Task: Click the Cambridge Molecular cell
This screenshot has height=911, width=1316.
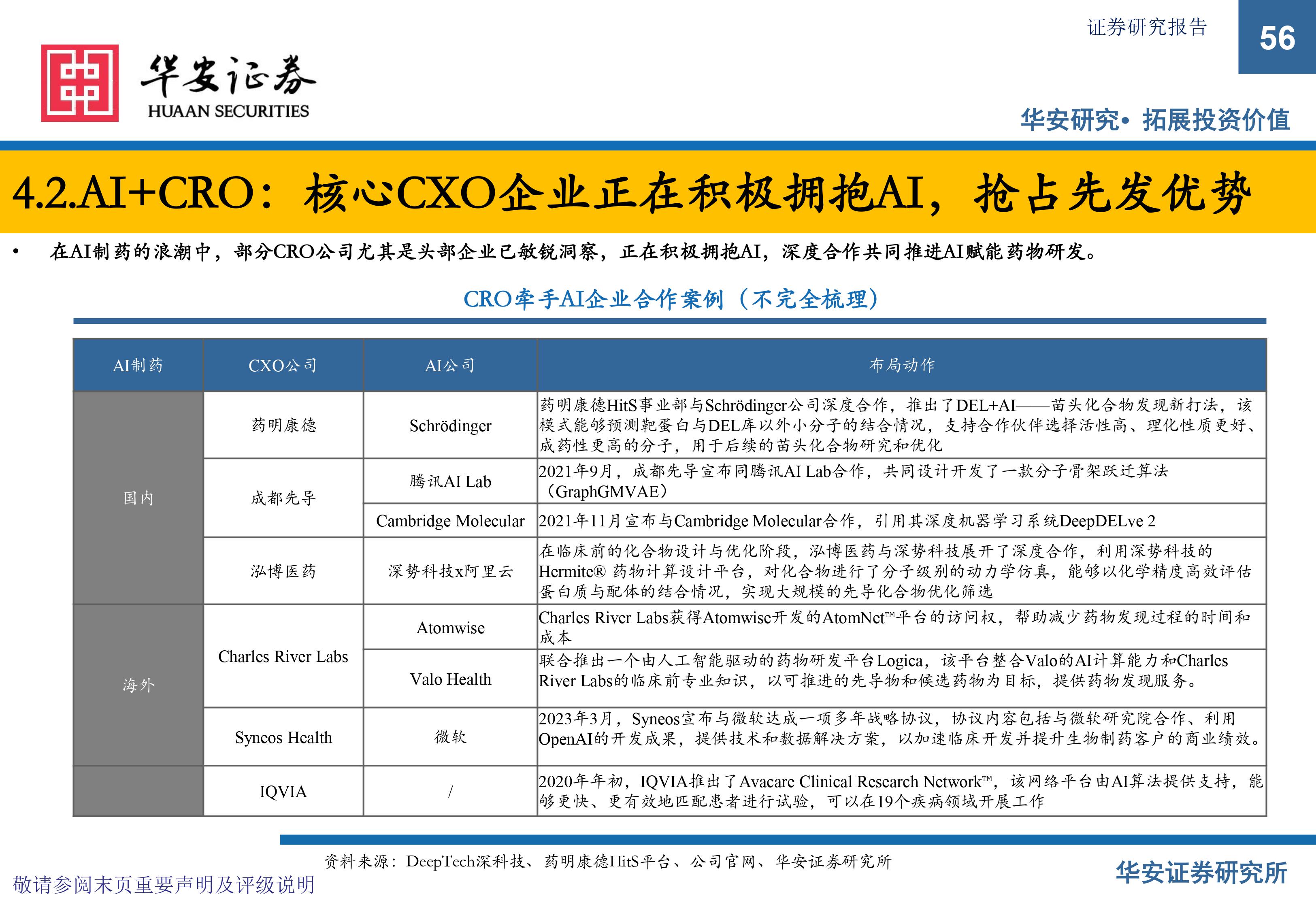Action: [x=450, y=521]
